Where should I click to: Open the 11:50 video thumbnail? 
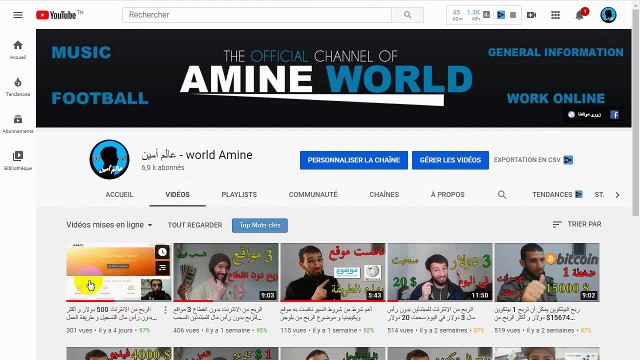pyautogui.click(x=440, y=272)
